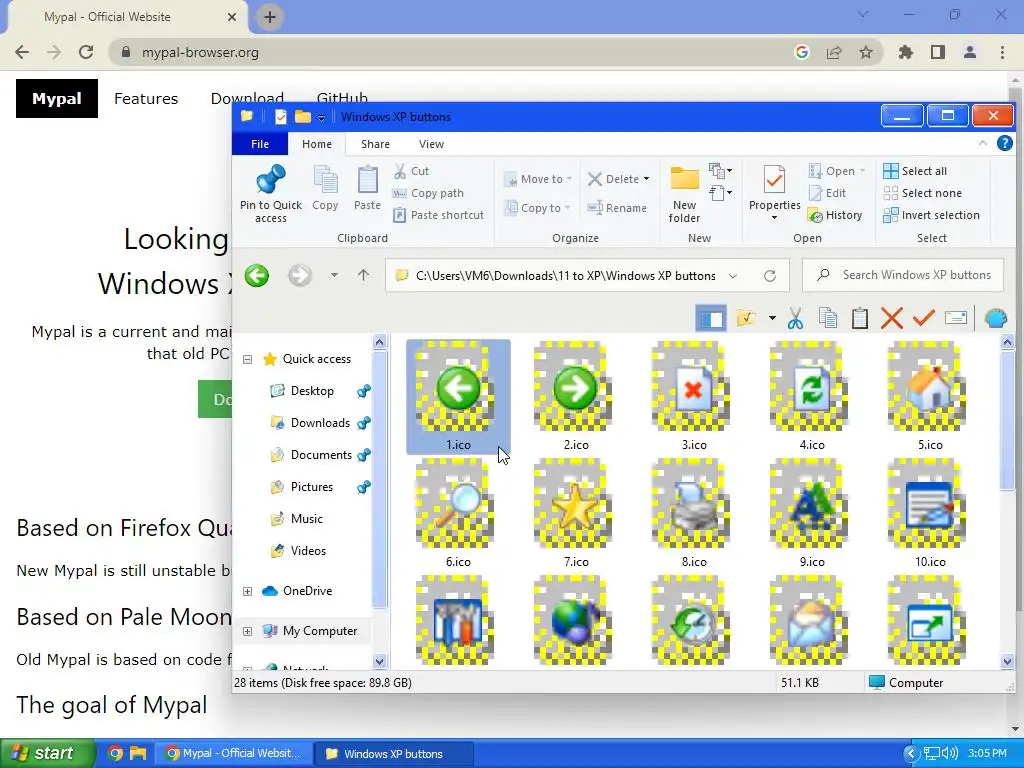This screenshot has height=768, width=1024.
Task: Click red X delete toolbar icon
Action: pos(891,318)
